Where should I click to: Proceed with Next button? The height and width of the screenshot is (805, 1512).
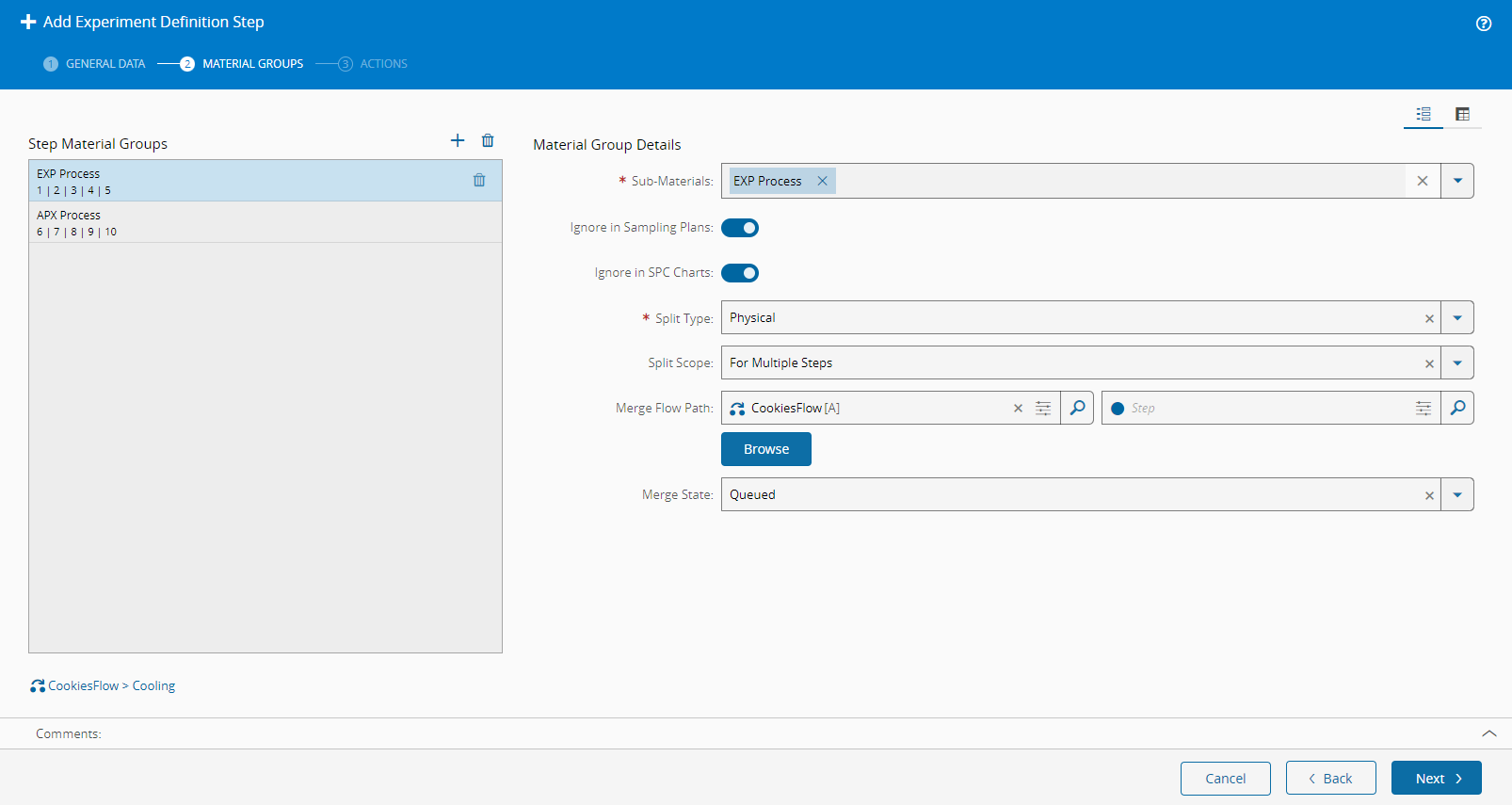click(1437, 779)
